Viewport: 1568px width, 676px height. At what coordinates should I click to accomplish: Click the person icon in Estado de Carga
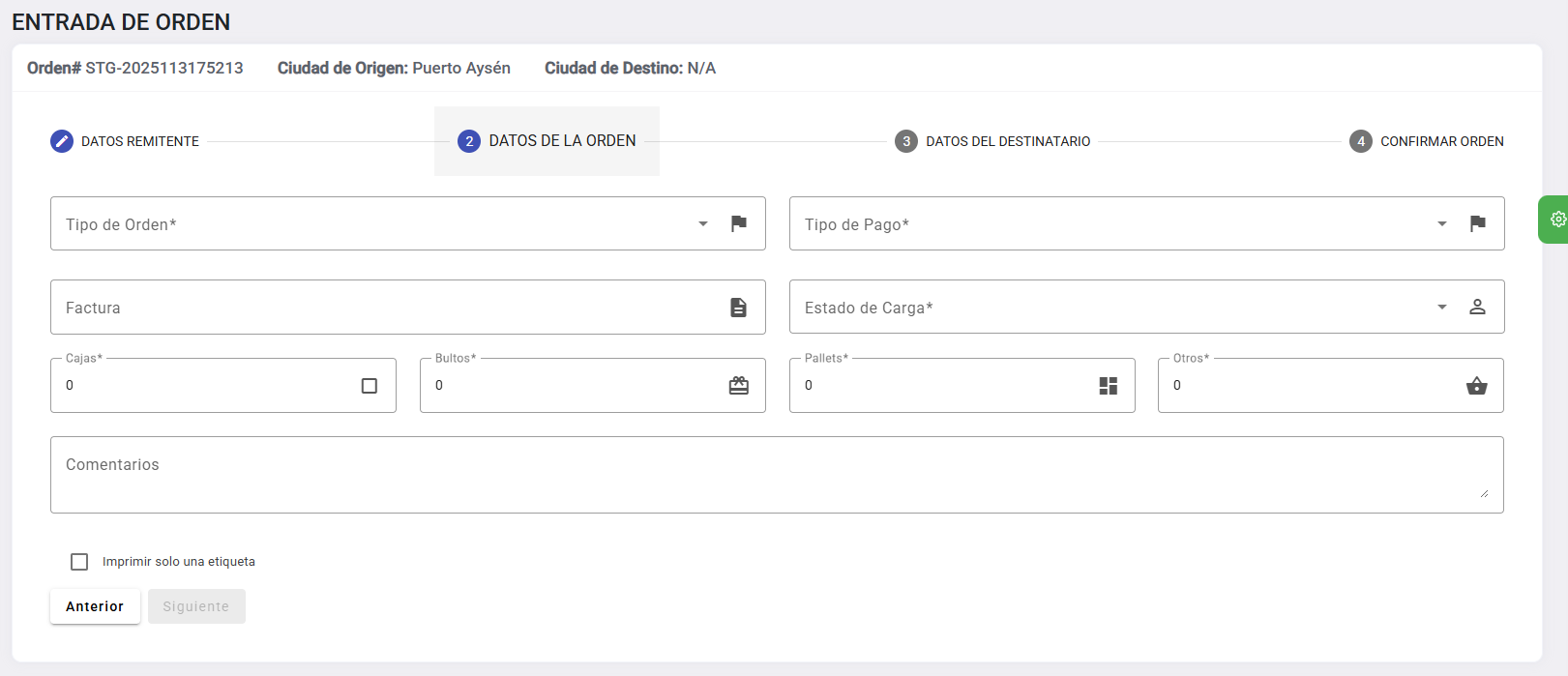tap(1477, 307)
